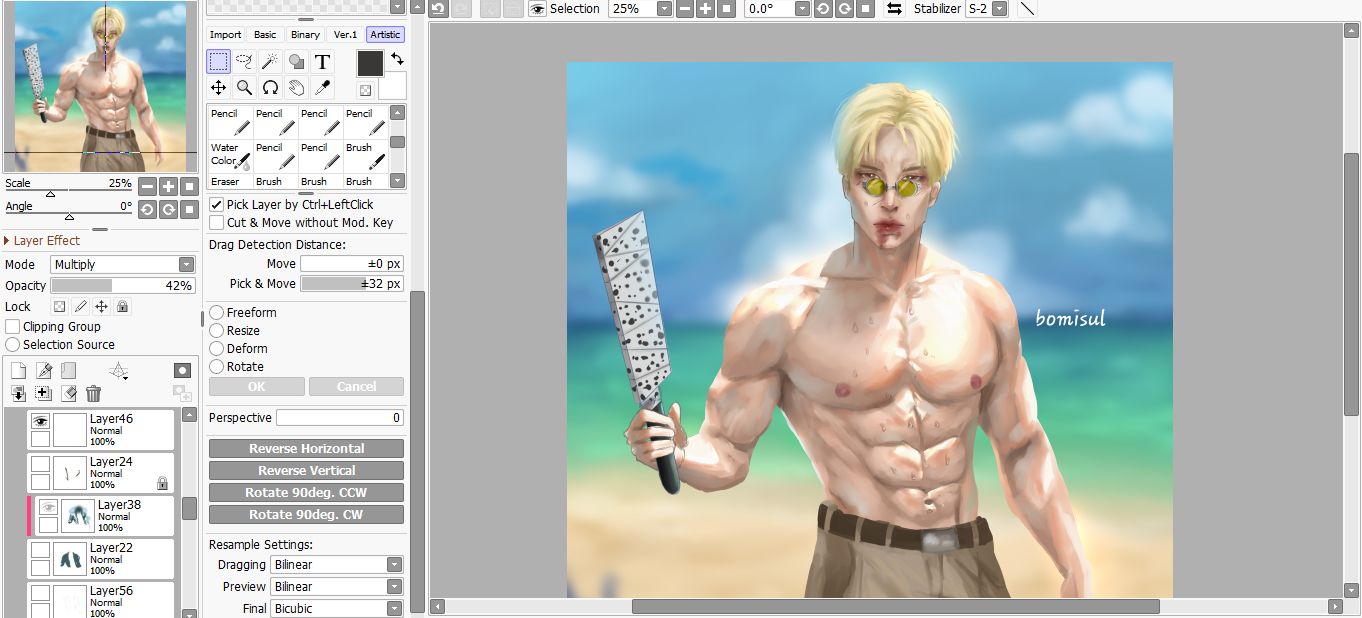The width and height of the screenshot is (1362, 618).
Task: Select the Zoom magnifier tool
Action: coord(244,88)
